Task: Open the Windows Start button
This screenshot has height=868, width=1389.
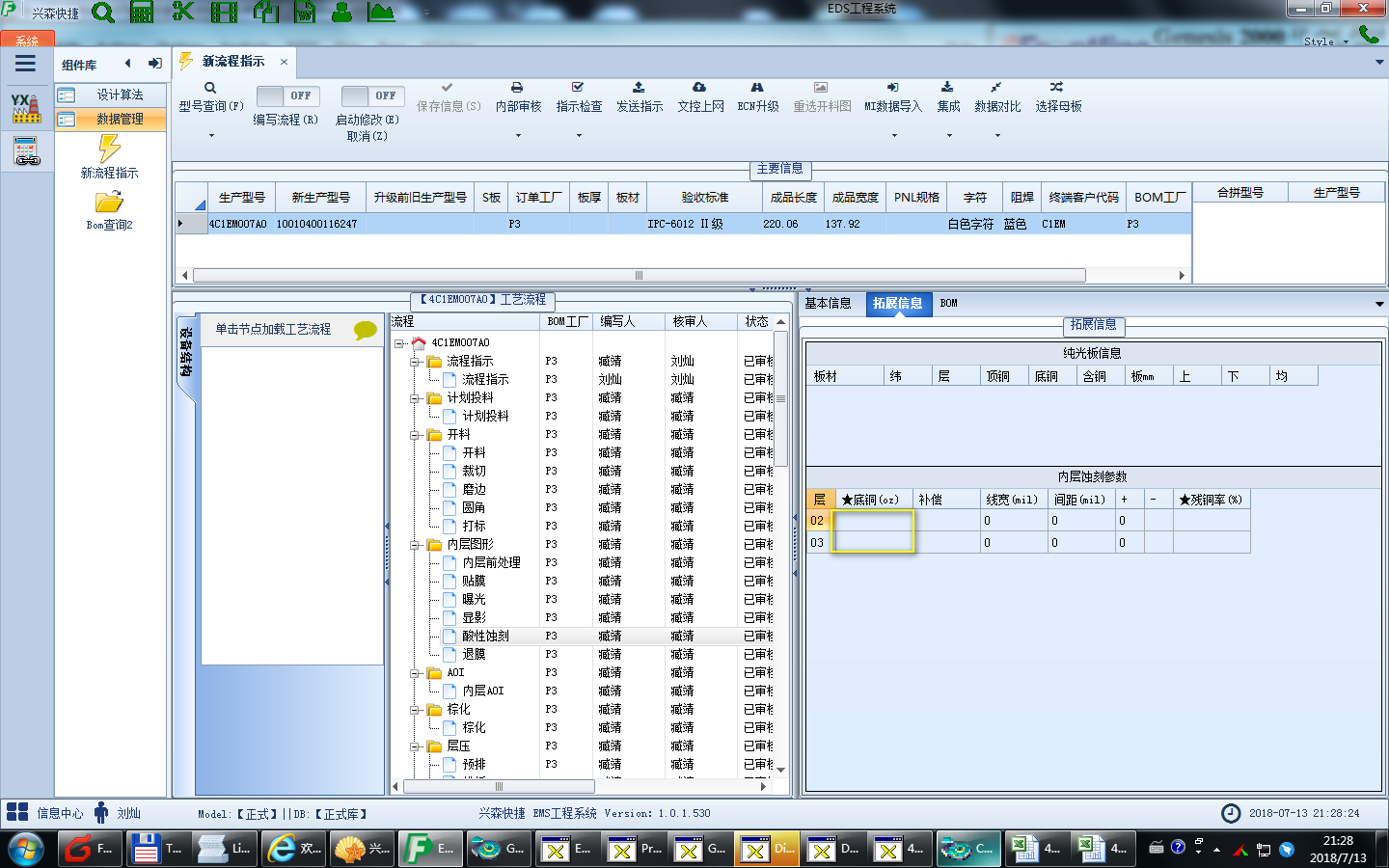Action: pyautogui.click(x=26, y=849)
